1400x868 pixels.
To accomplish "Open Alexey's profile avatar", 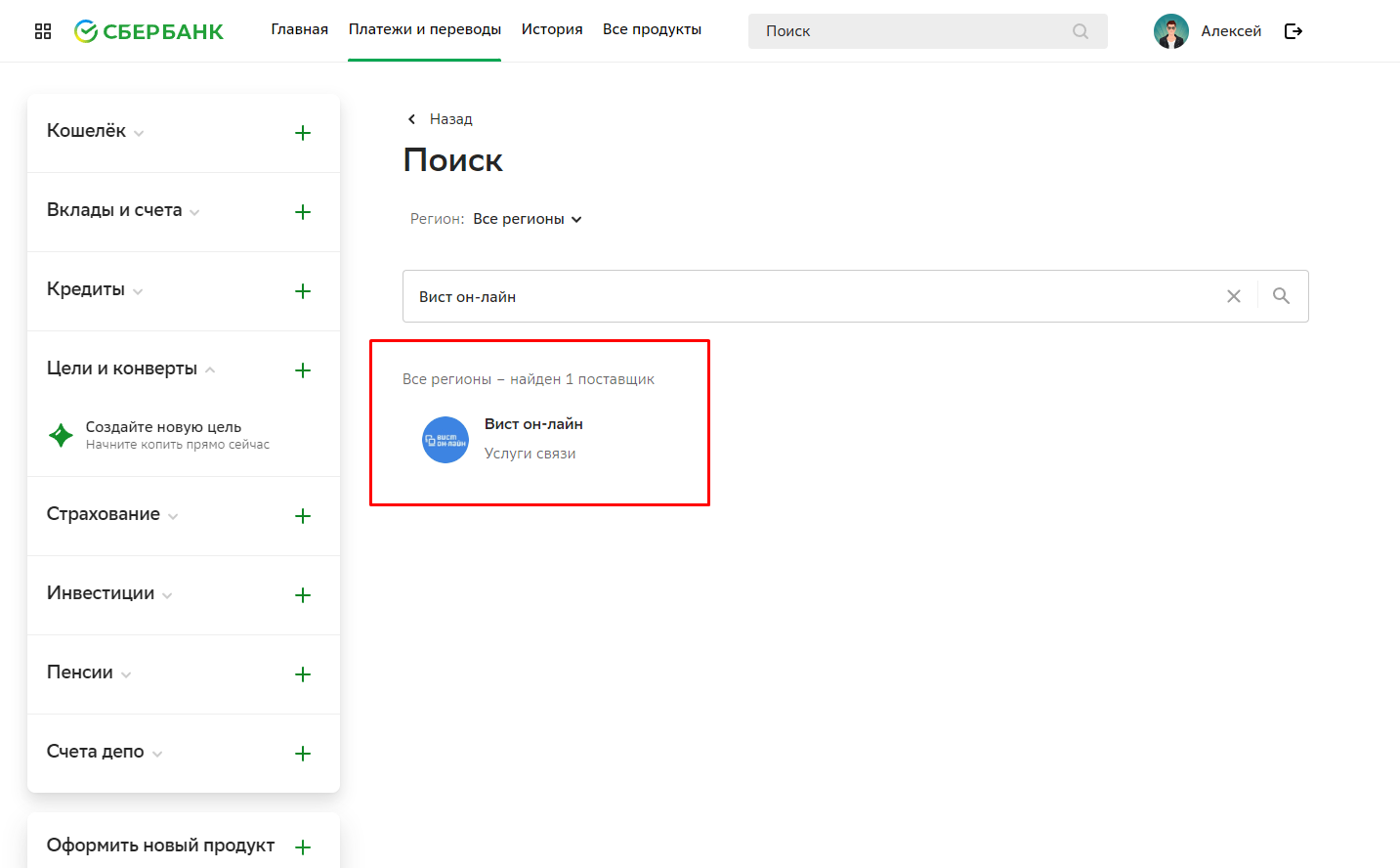I will tap(1170, 31).
